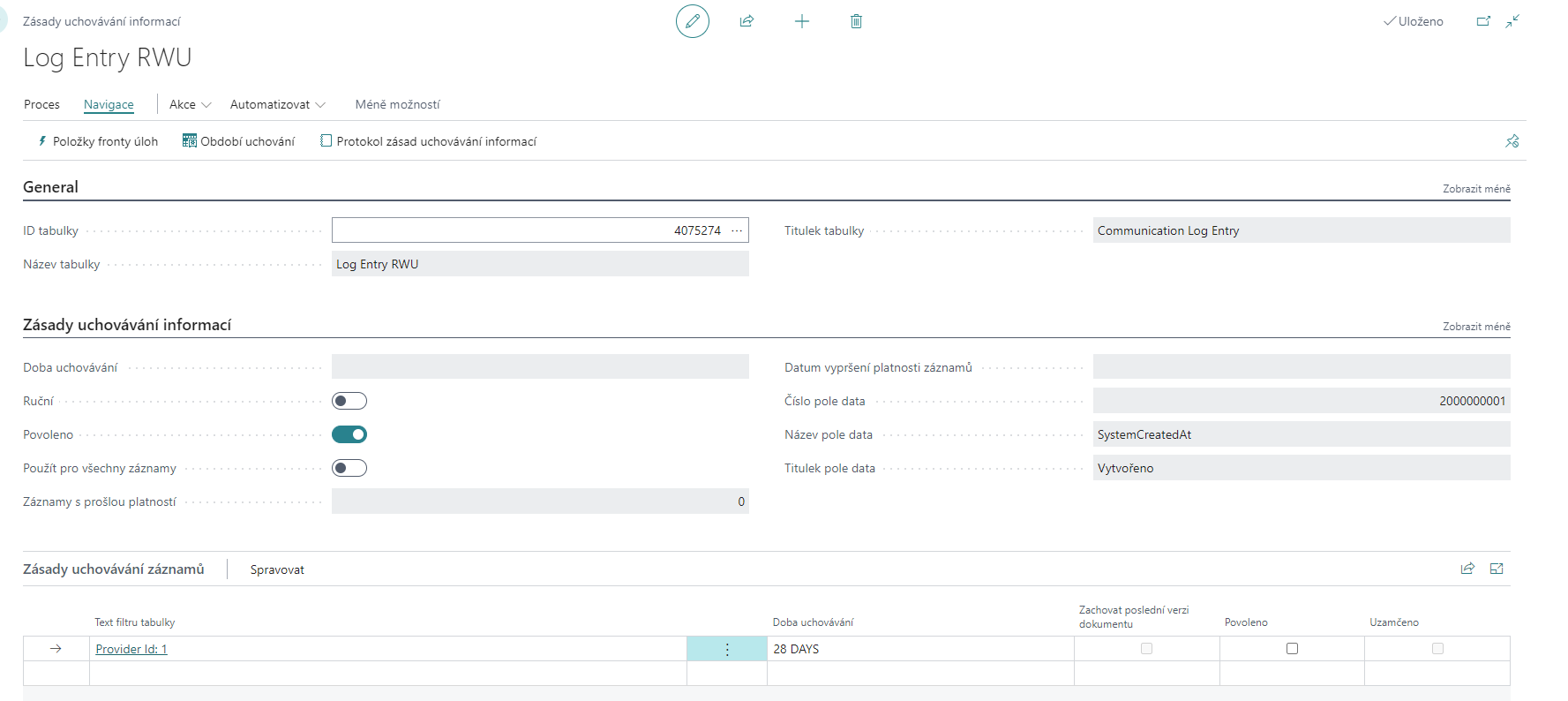Expand the Akce dropdown menu

coord(190,104)
